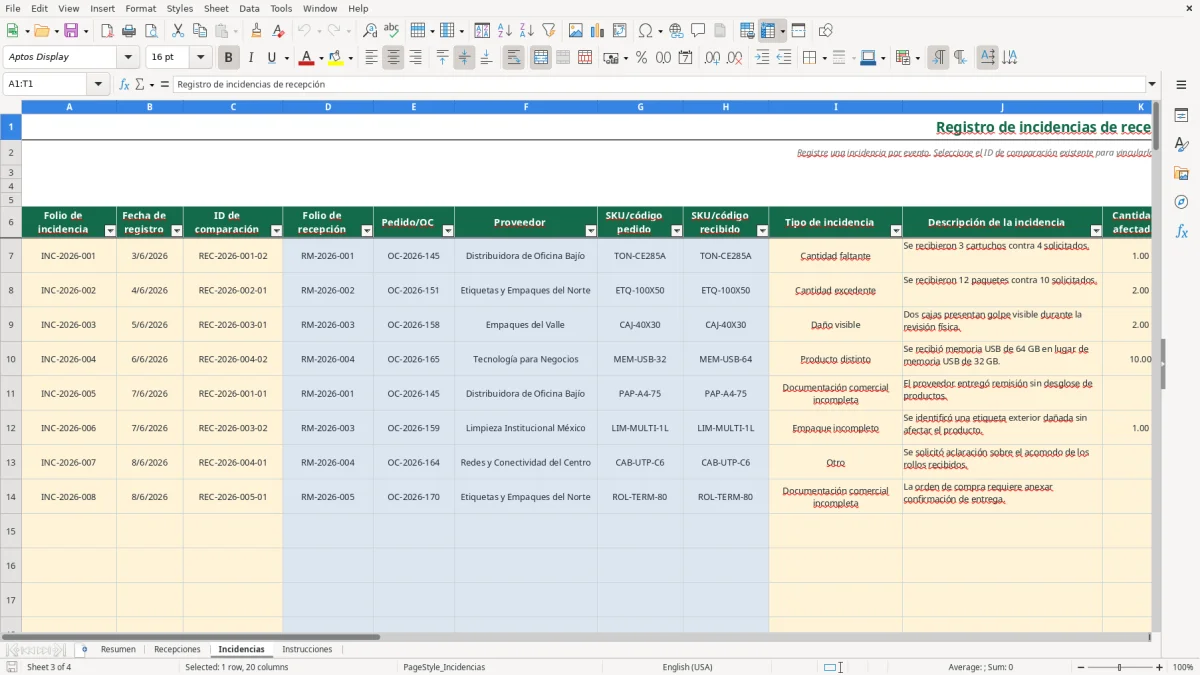Viewport: 1200px width, 675px height.
Task: Click the Cut scissors icon
Action: (x=178, y=31)
